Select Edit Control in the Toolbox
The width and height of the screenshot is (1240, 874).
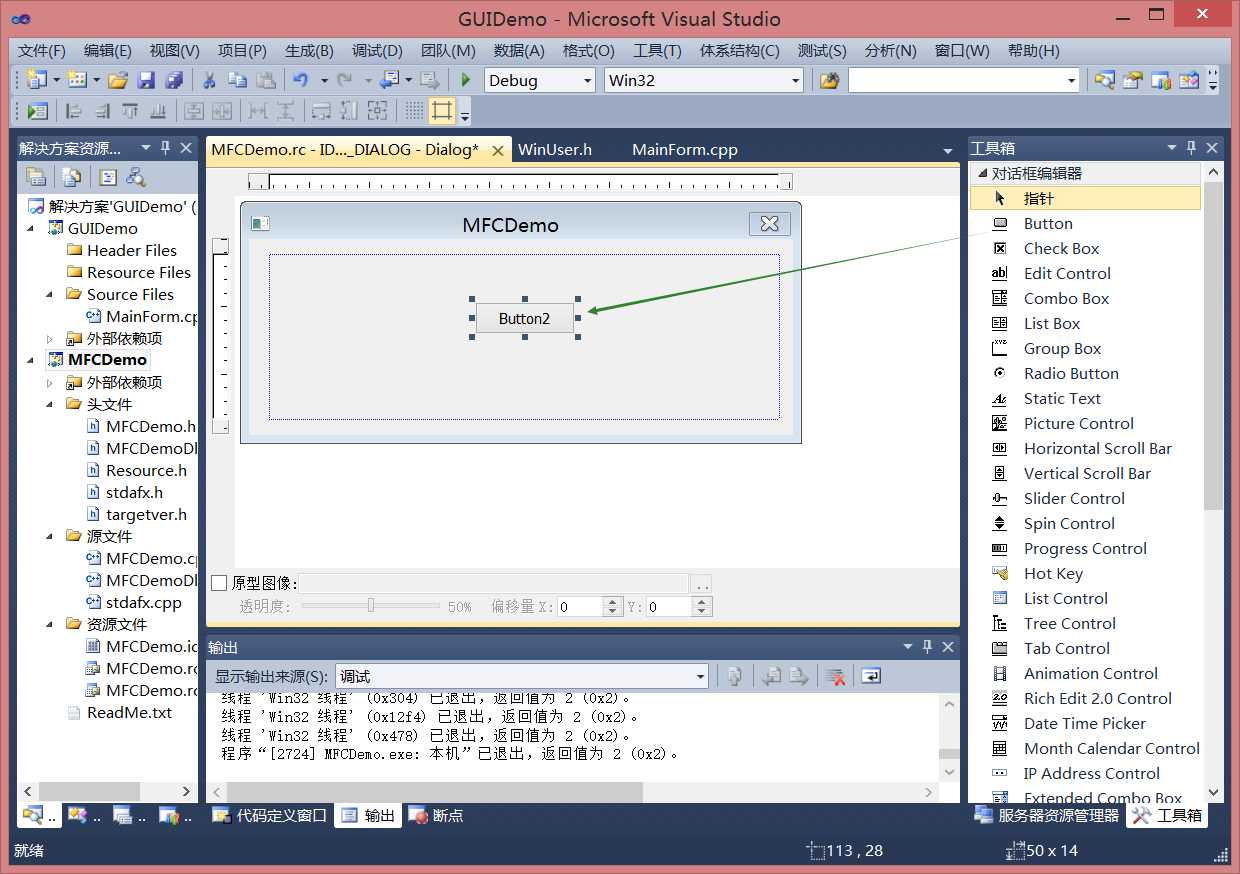point(1085,273)
